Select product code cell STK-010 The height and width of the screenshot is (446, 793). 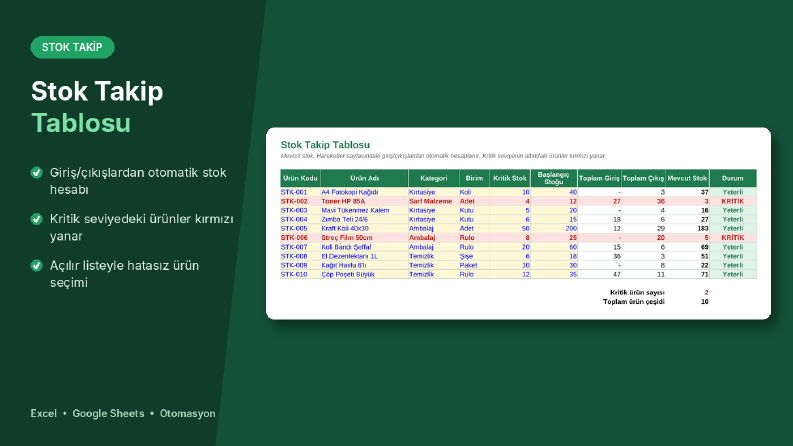[x=300, y=275]
